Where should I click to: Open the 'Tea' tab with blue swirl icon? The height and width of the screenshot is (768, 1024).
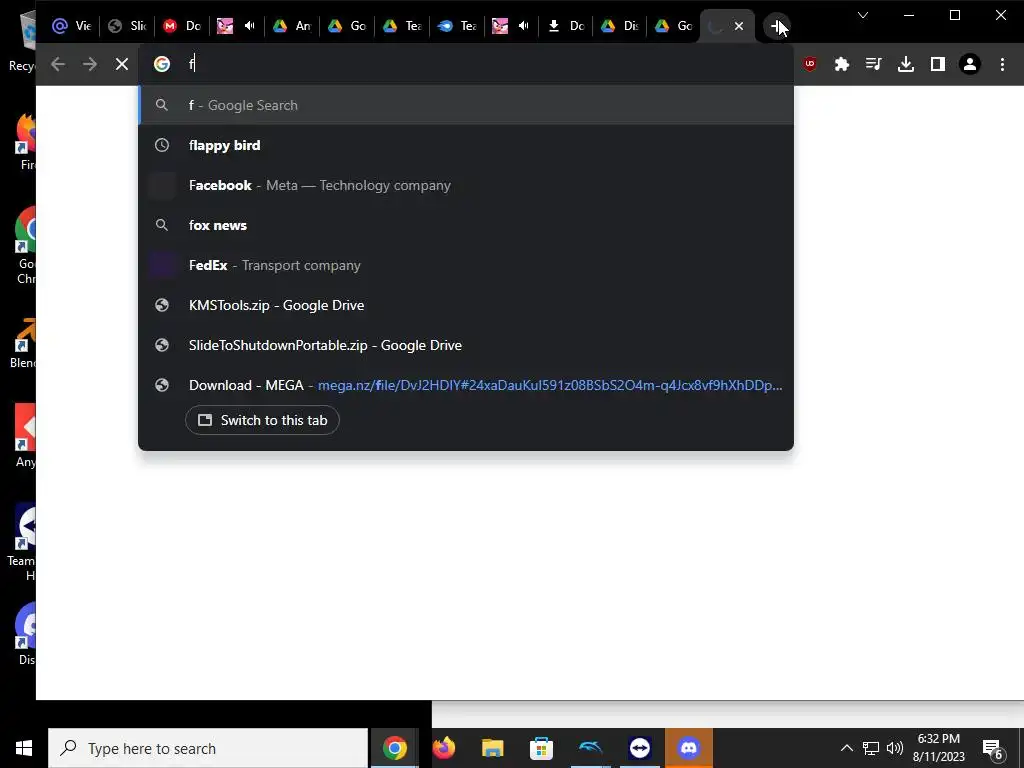click(x=457, y=26)
